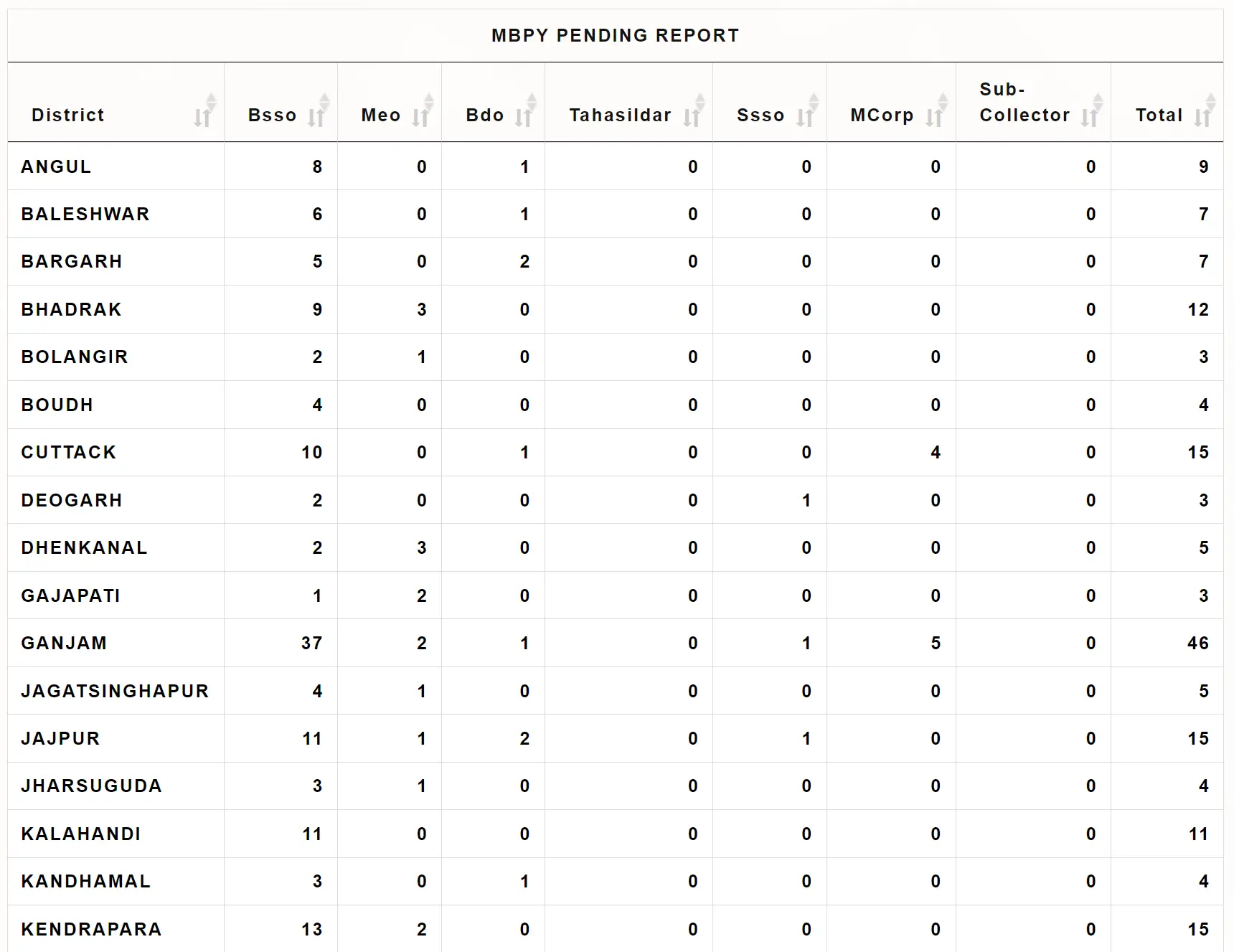This screenshot has height=952, width=1234.
Task: Click the Total header text
Action: point(1159,116)
